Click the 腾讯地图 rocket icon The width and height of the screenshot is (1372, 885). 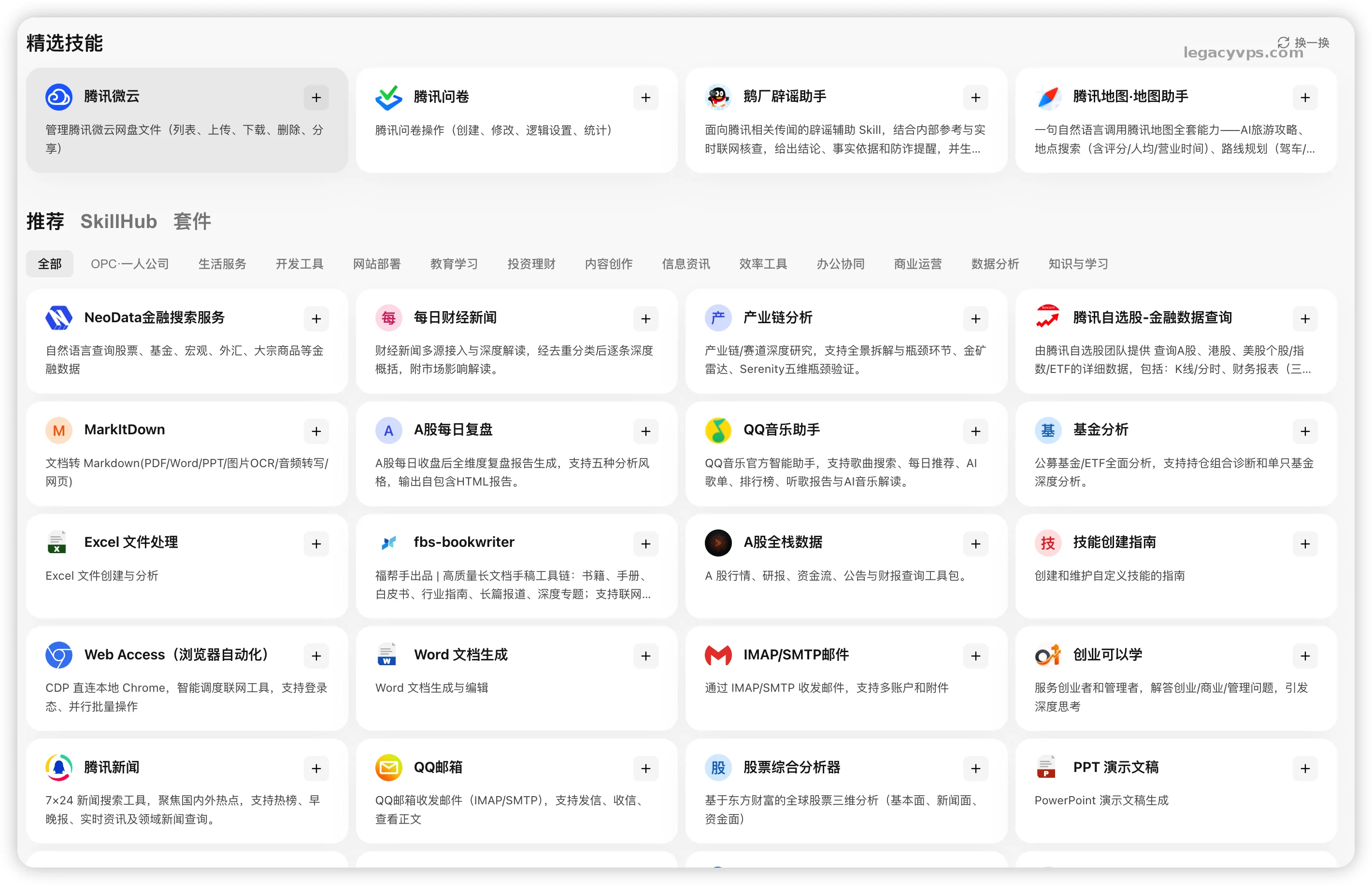(x=1047, y=97)
